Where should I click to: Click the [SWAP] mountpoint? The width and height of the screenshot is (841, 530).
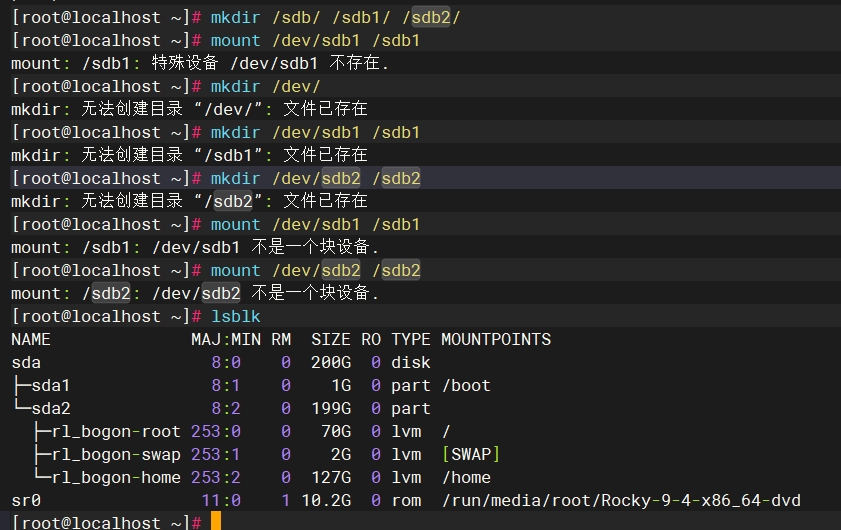pos(470,455)
